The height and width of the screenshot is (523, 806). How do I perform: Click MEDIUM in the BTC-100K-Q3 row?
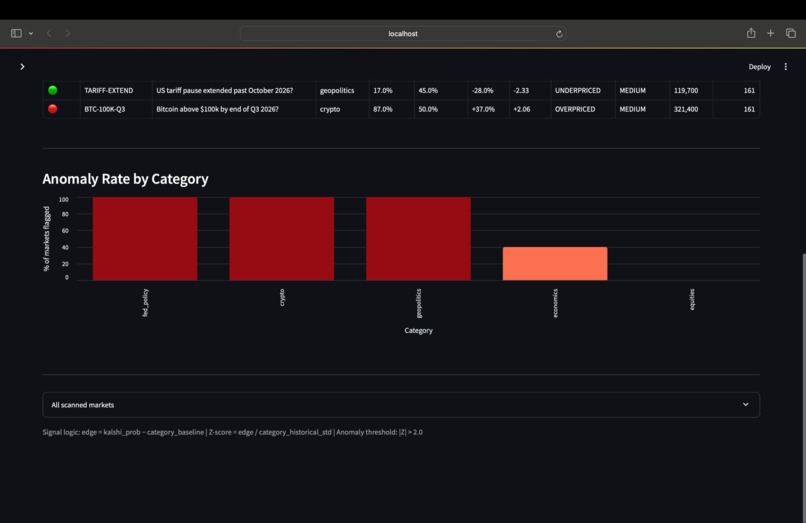pos(642,109)
